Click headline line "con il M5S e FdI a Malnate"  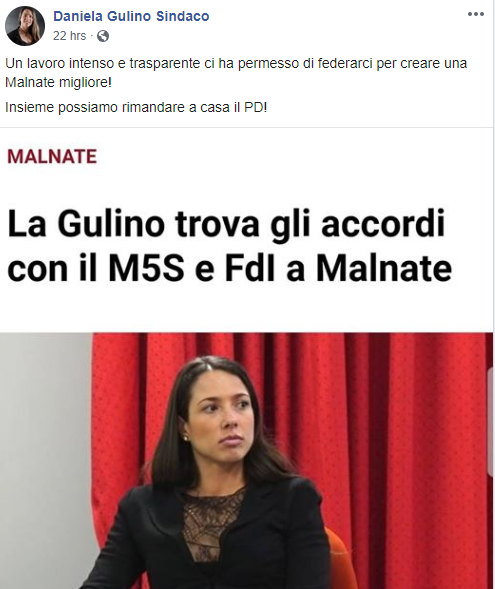pos(229,269)
